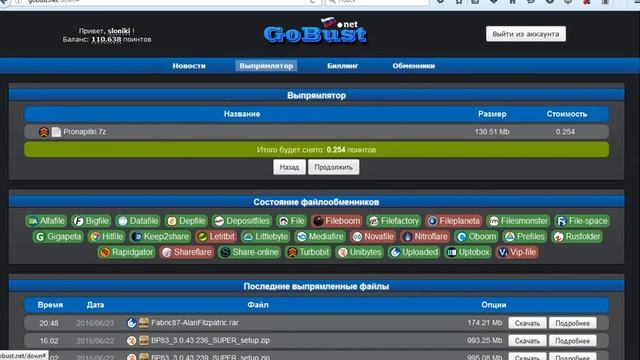The height and width of the screenshot is (360, 640).
Task: Select the Выпрямлятор tab
Action: [x=266, y=66]
